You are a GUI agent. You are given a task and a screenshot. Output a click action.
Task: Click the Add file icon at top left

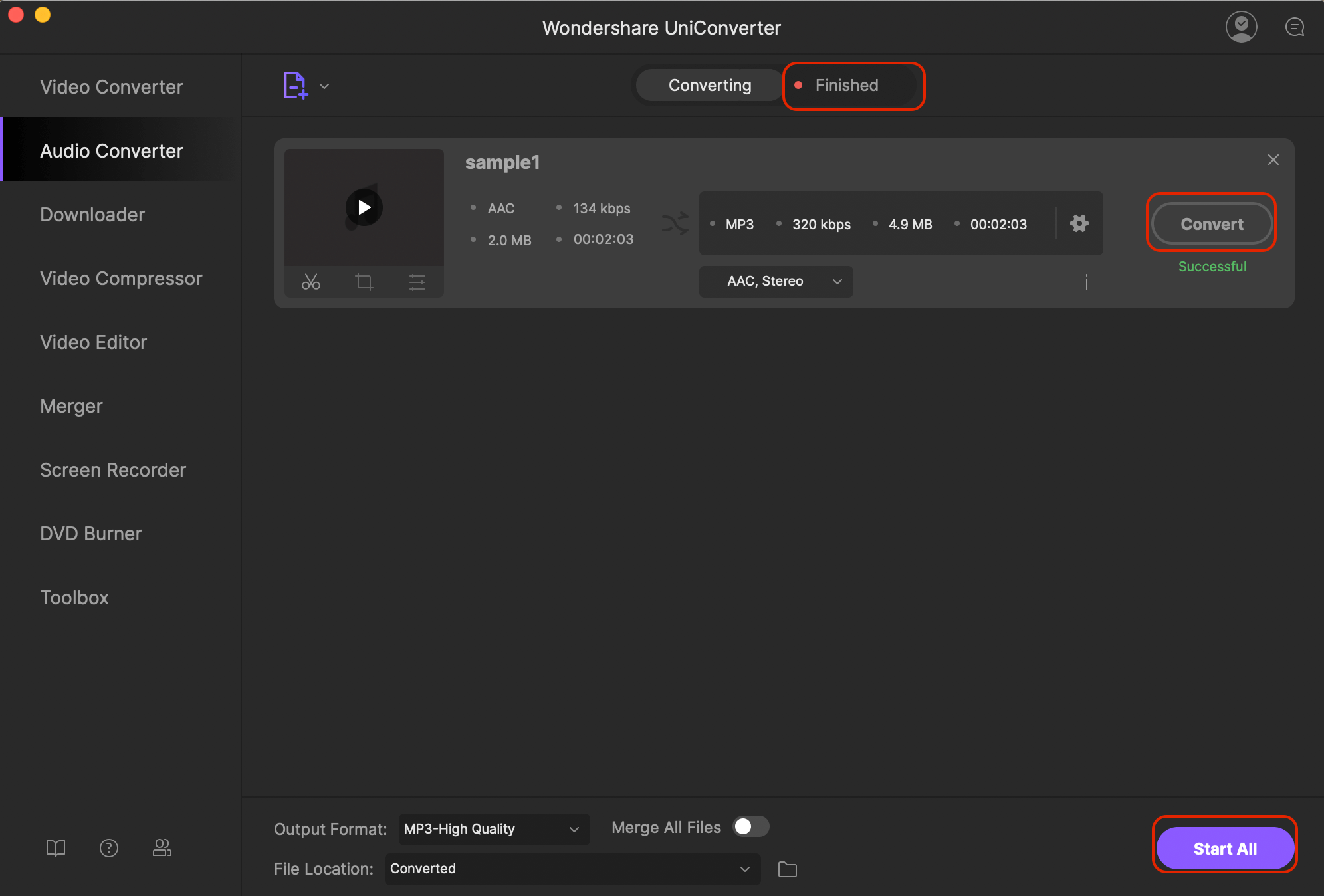point(295,85)
